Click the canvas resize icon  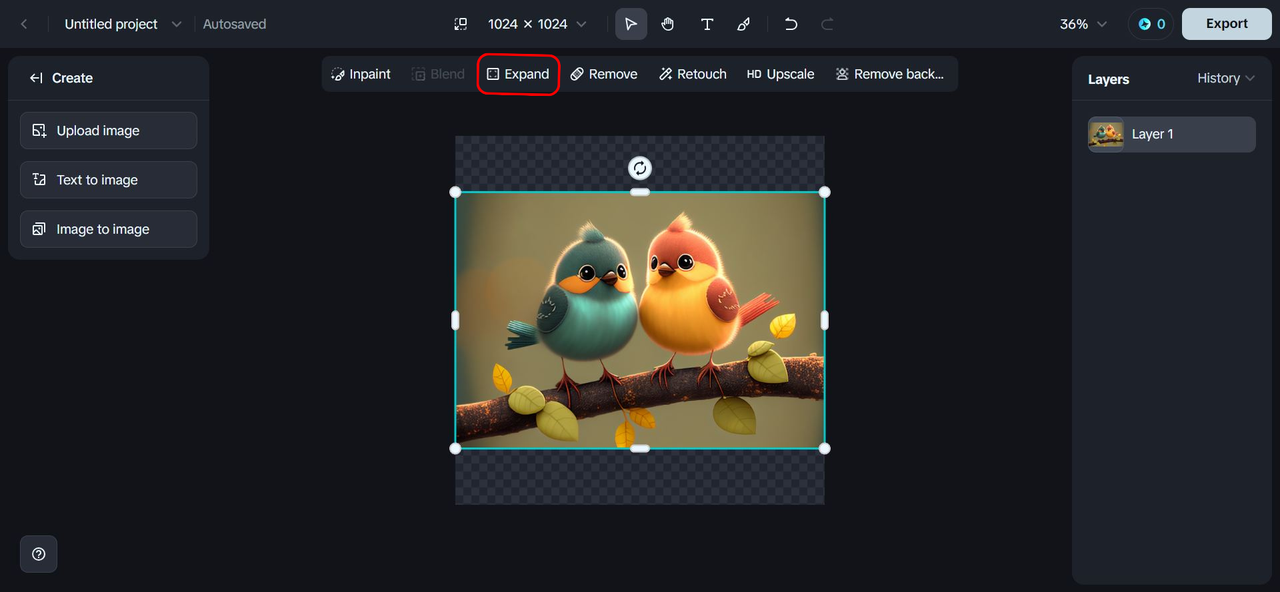(x=460, y=24)
